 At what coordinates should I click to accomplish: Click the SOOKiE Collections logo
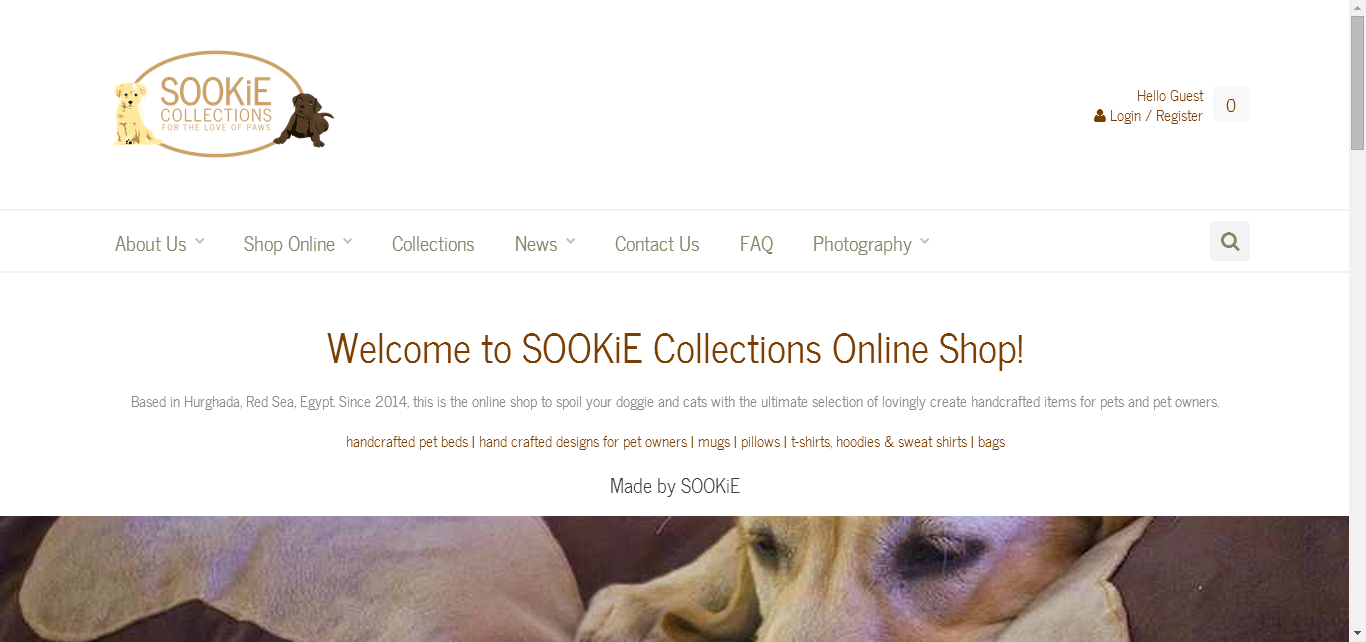pyautogui.click(x=223, y=104)
